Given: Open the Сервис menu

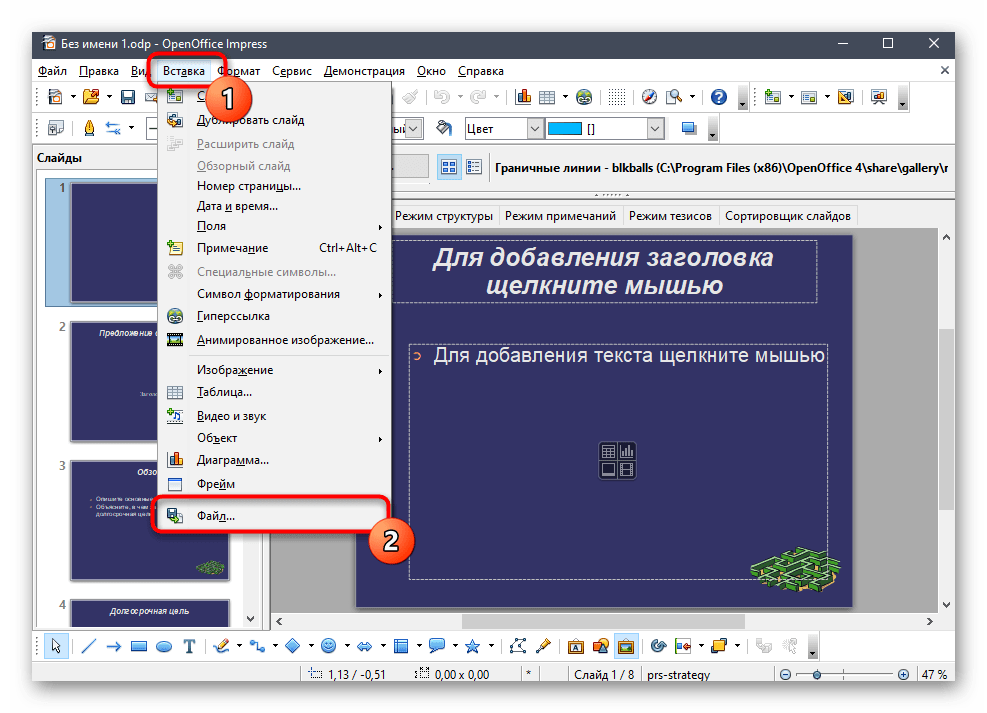Looking at the screenshot, I should pos(291,71).
